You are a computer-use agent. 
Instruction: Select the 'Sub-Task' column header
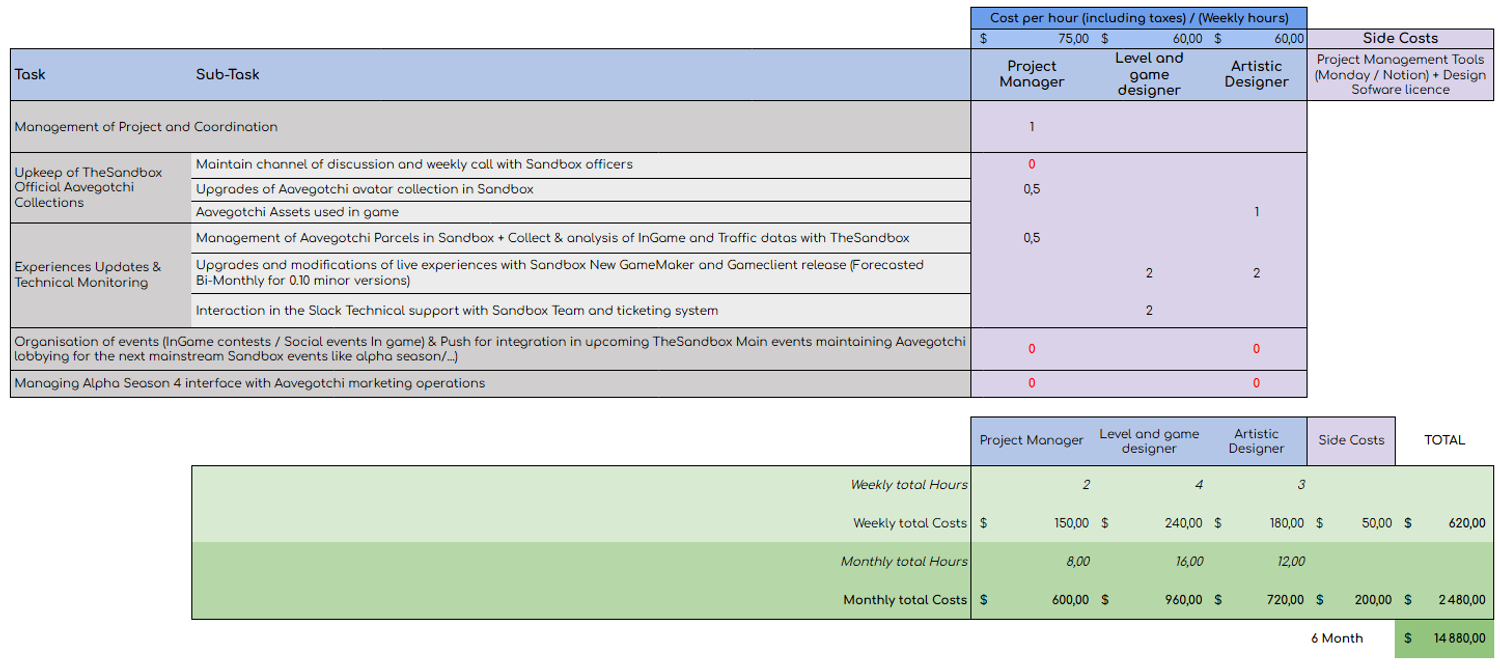point(228,74)
